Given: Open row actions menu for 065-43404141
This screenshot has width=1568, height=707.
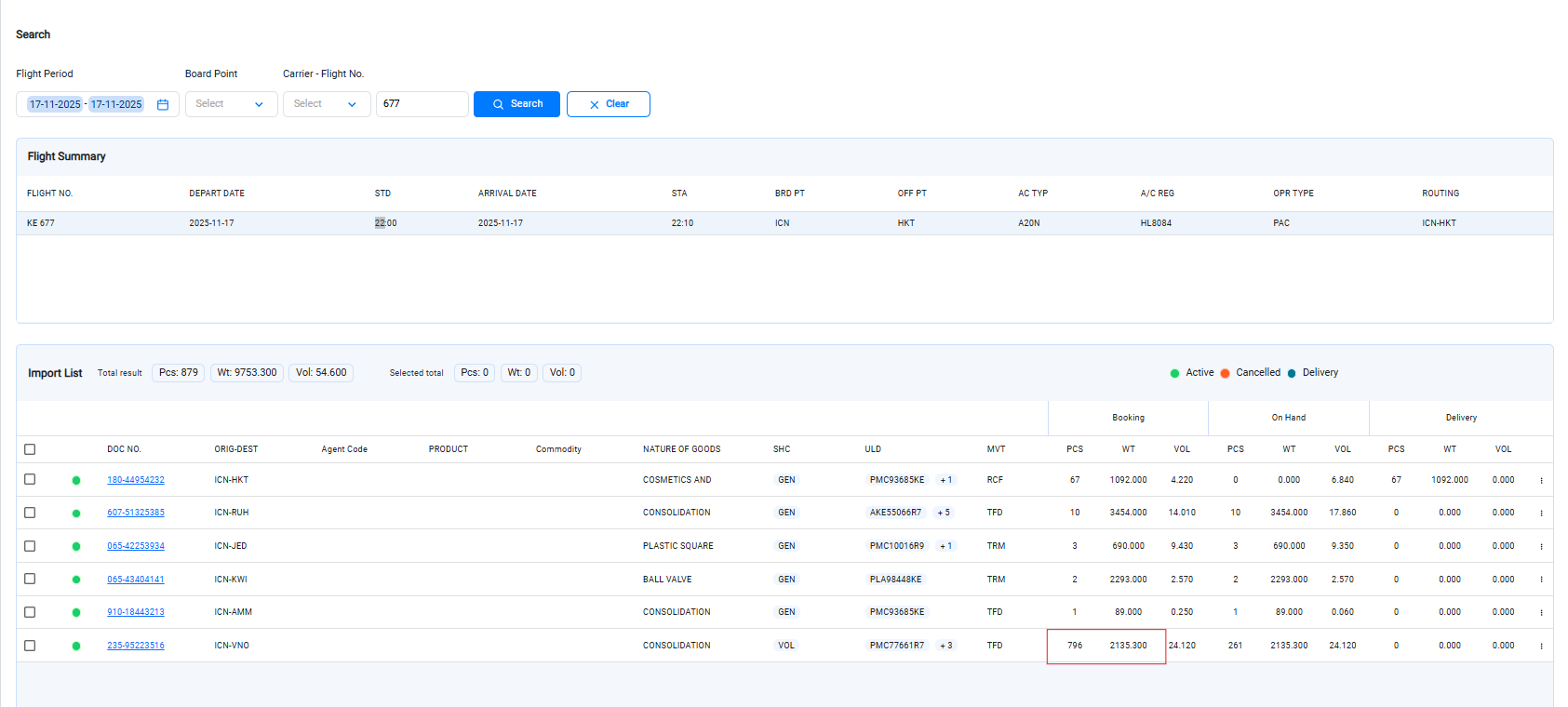Looking at the screenshot, I should tap(1541, 580).
